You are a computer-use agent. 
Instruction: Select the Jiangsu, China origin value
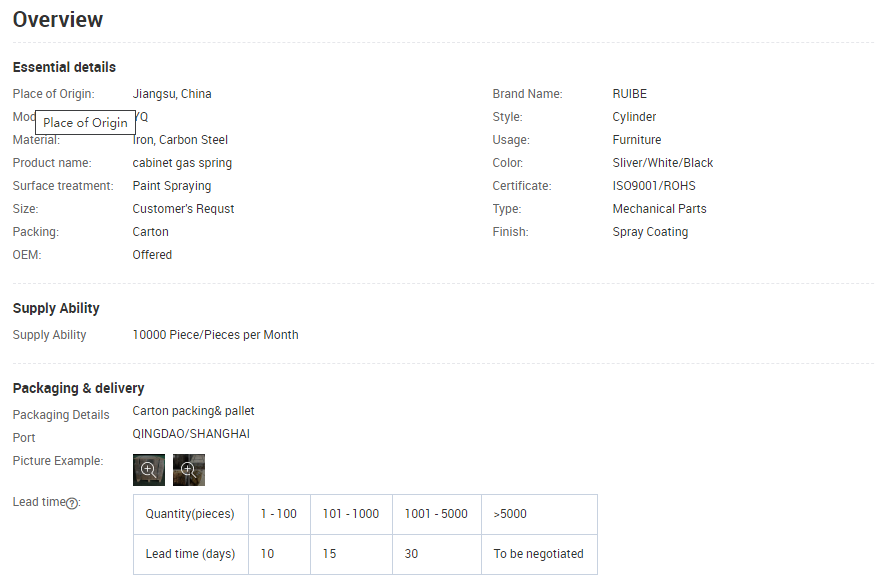tap(172, 94)
